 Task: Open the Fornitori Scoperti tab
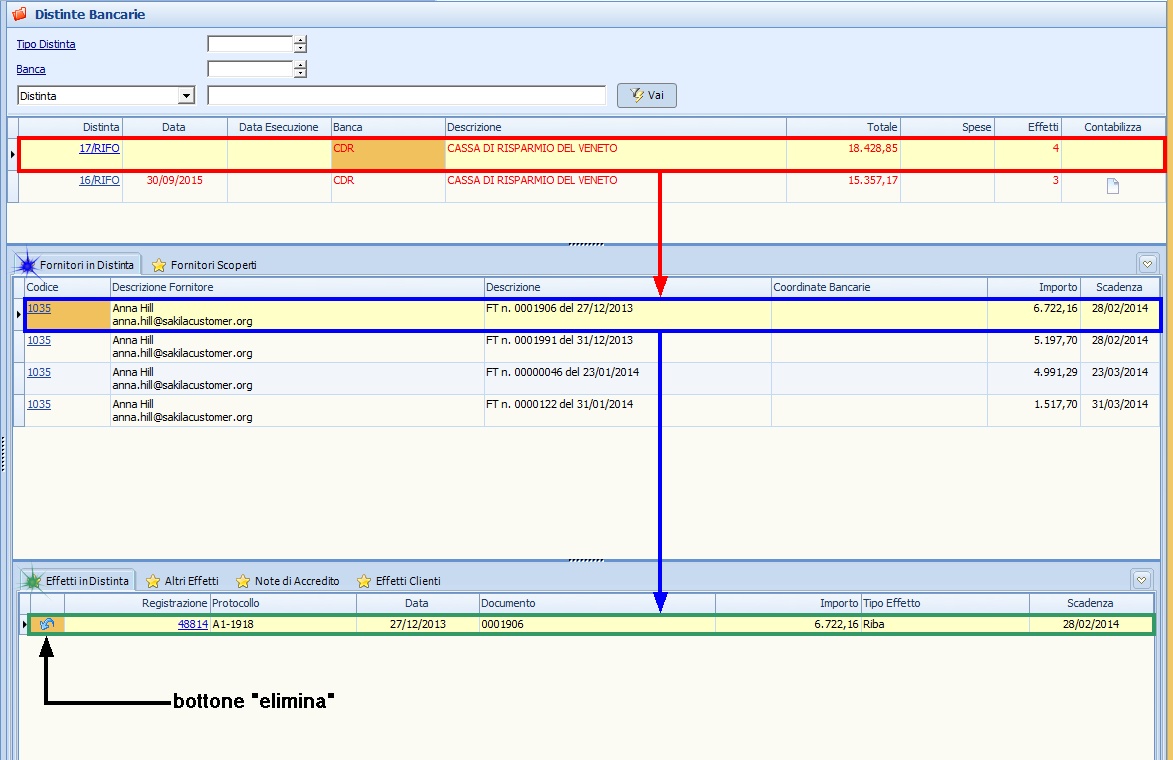click(204, 265)
